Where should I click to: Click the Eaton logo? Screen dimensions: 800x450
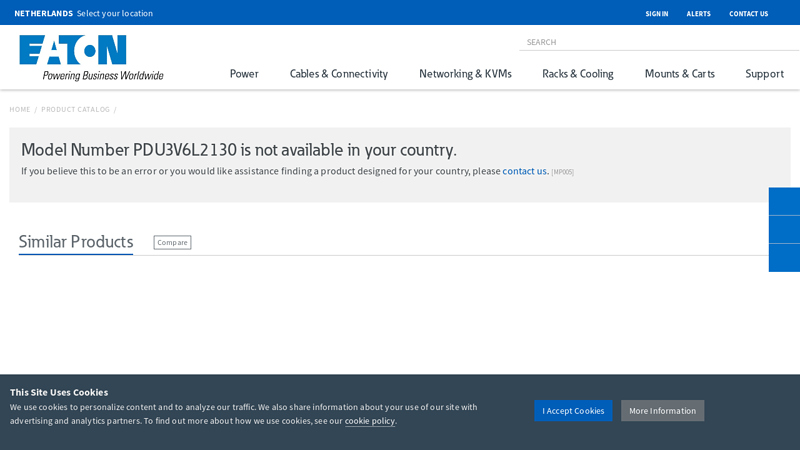click(90, 57)
